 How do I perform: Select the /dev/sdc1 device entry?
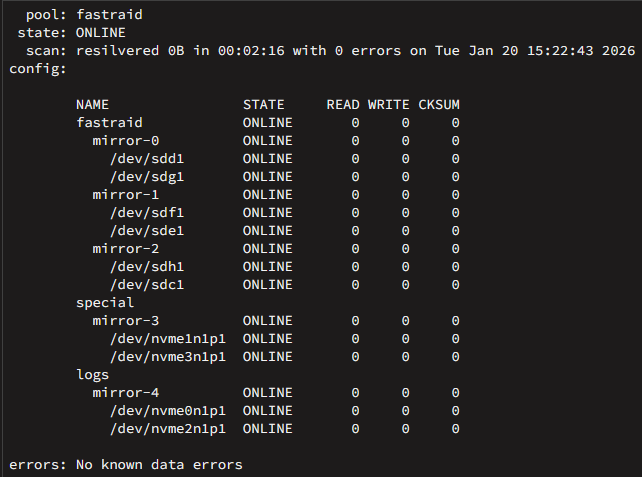coord(147,285)
